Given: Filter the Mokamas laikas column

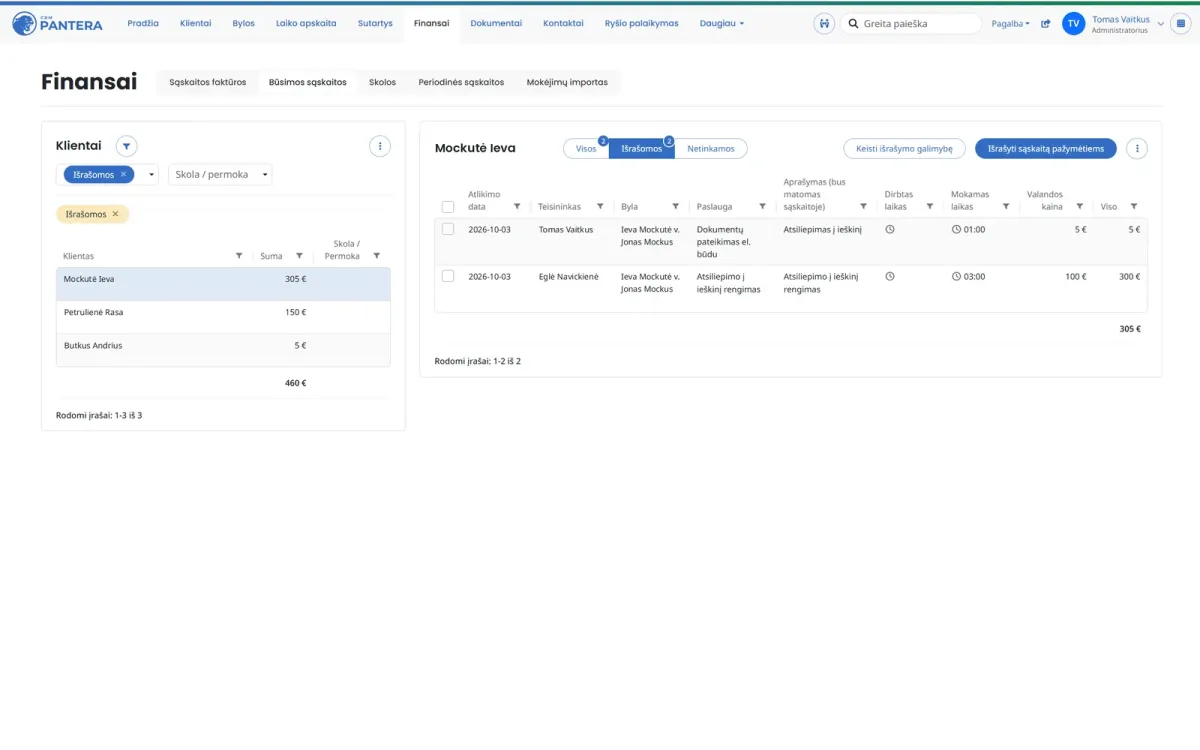Looking at the screenshot, I should [1006, 207].
